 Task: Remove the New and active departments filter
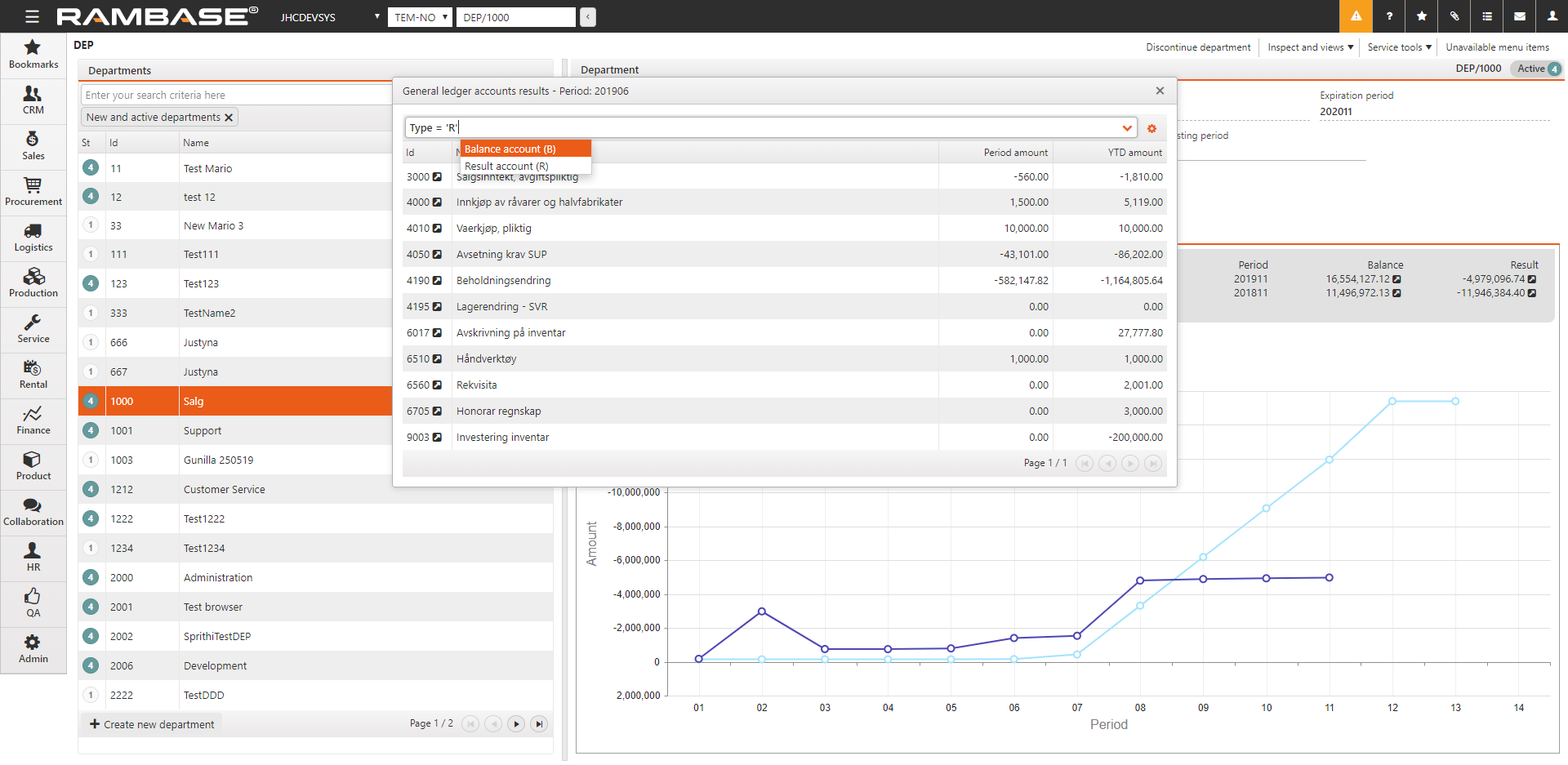(229, 118)
